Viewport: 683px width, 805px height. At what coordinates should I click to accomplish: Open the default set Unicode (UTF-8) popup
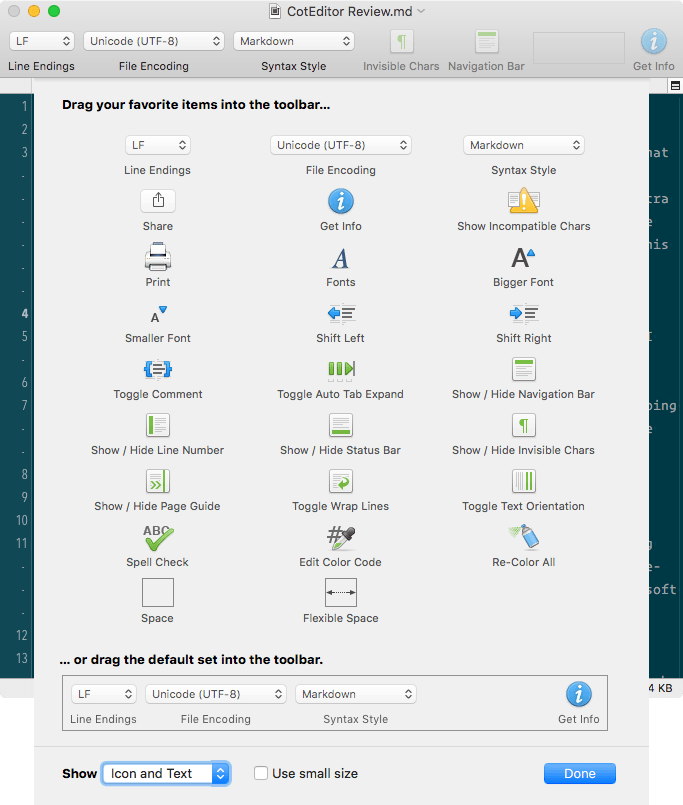(216, 694)
